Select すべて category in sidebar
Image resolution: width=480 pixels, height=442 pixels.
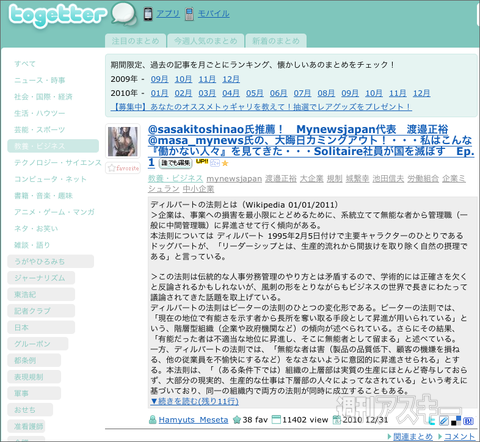[x=25, y=64]
